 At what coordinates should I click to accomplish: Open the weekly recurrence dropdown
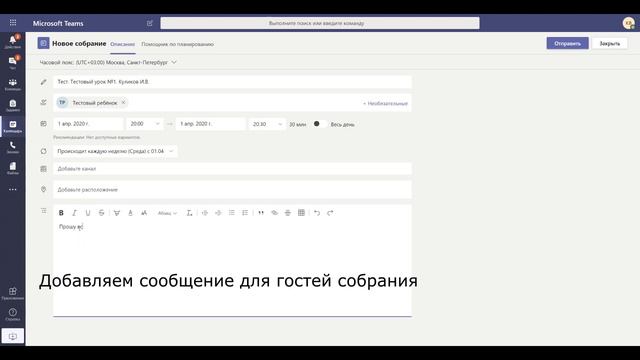point(115,151)
